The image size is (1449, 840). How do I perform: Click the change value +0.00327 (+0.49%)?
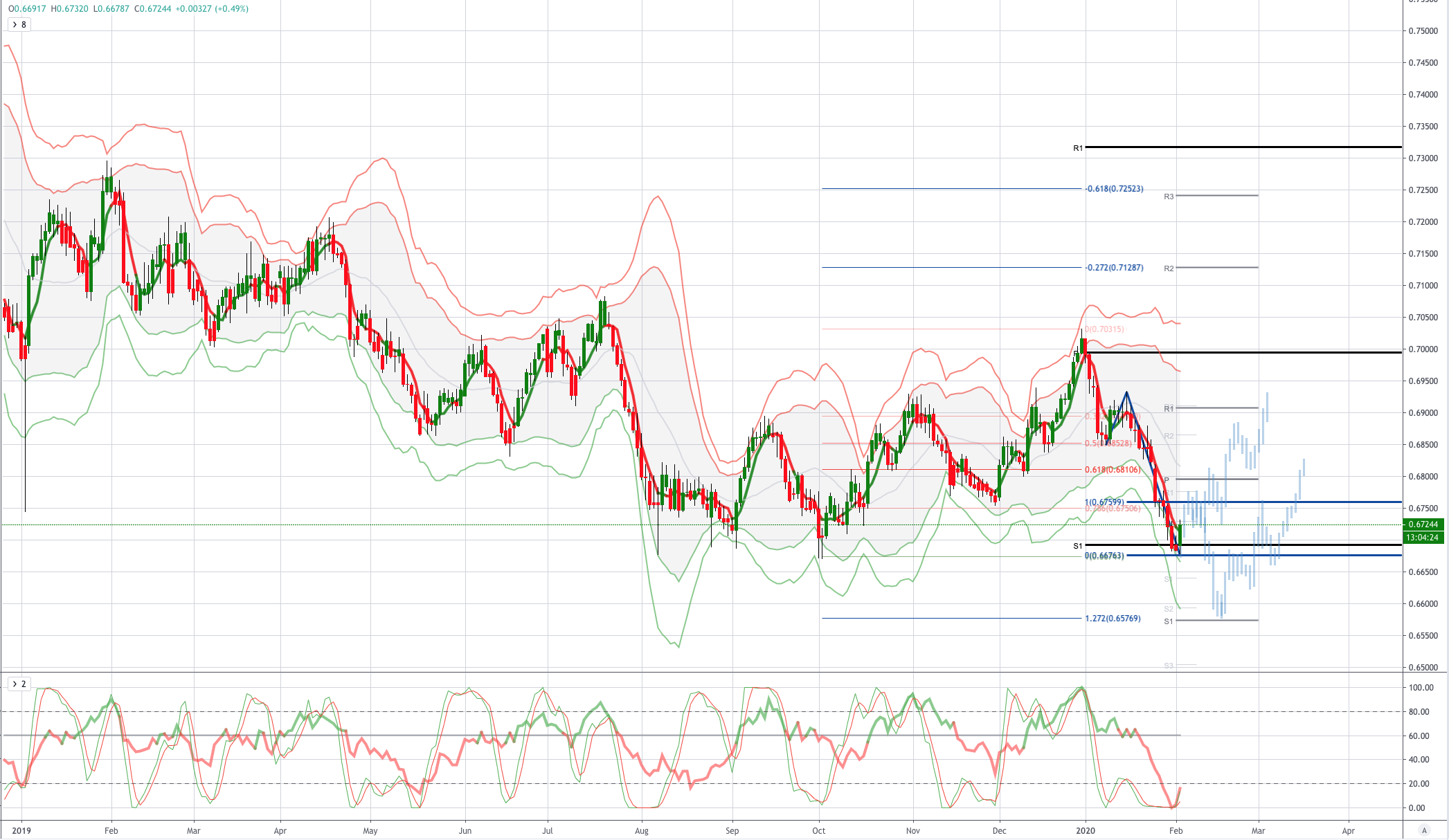(x=212, y=9)
